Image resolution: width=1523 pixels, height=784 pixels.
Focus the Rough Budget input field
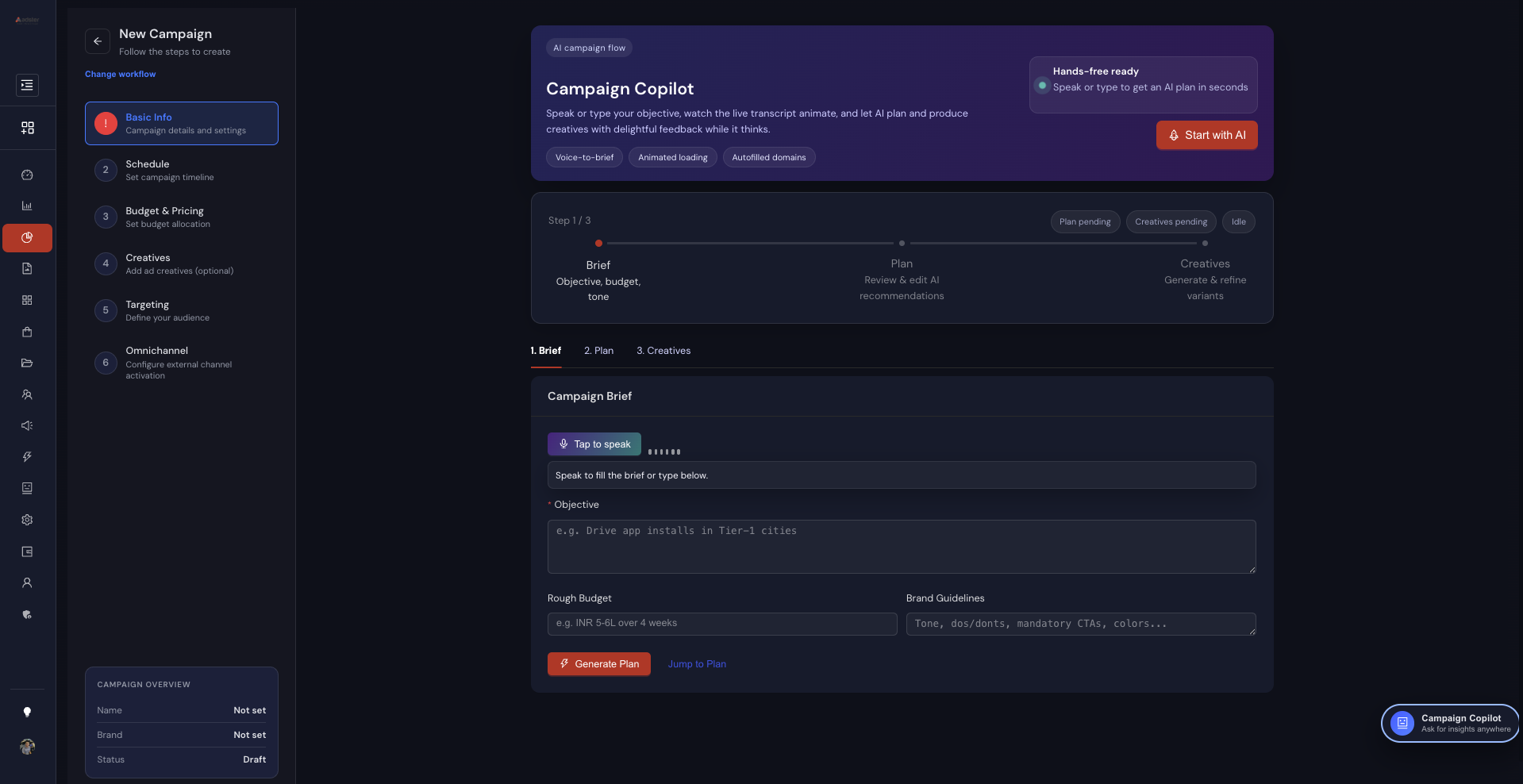pos(721,624)
